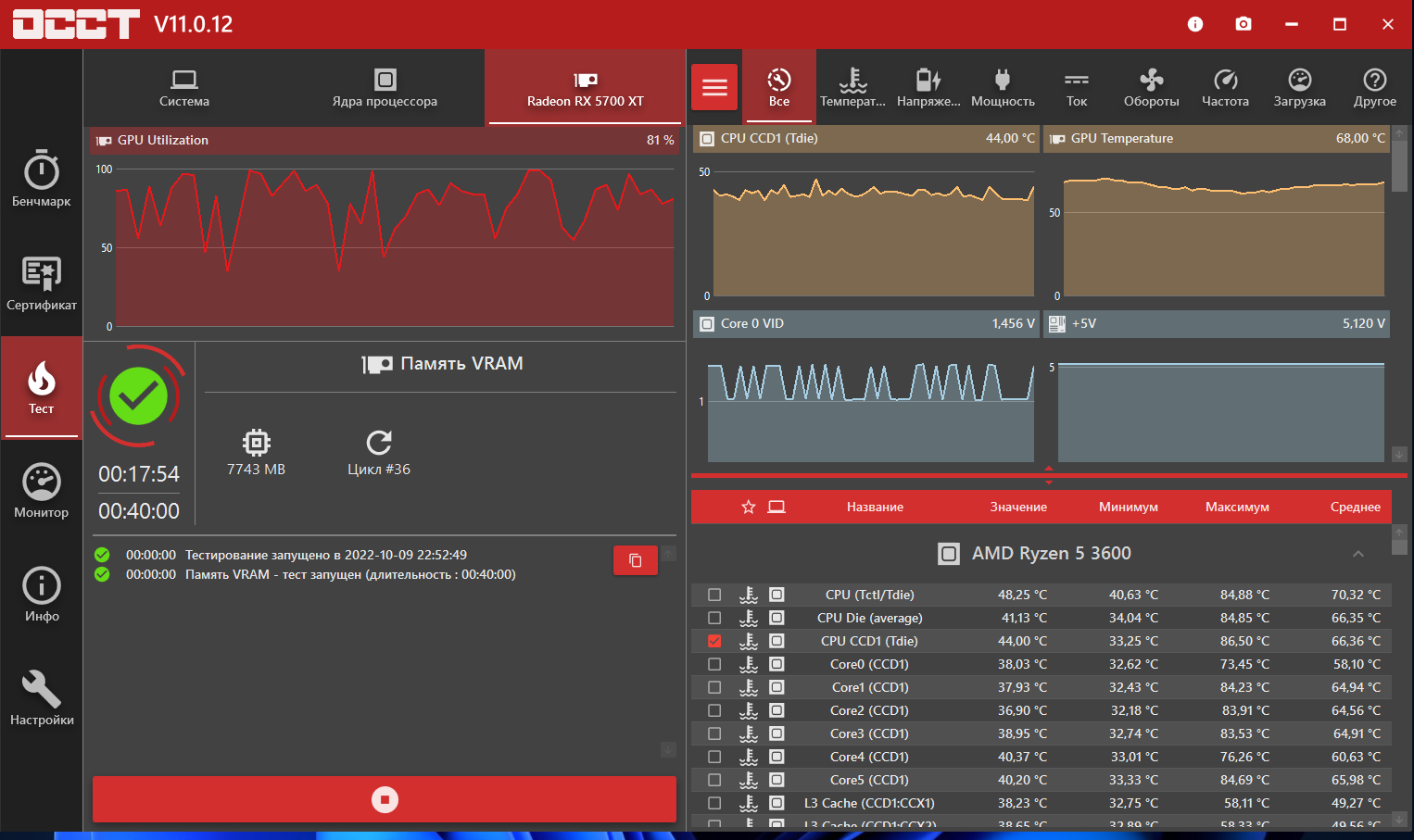Filter sensors by Загрузка

click(x=1300, y=87)
